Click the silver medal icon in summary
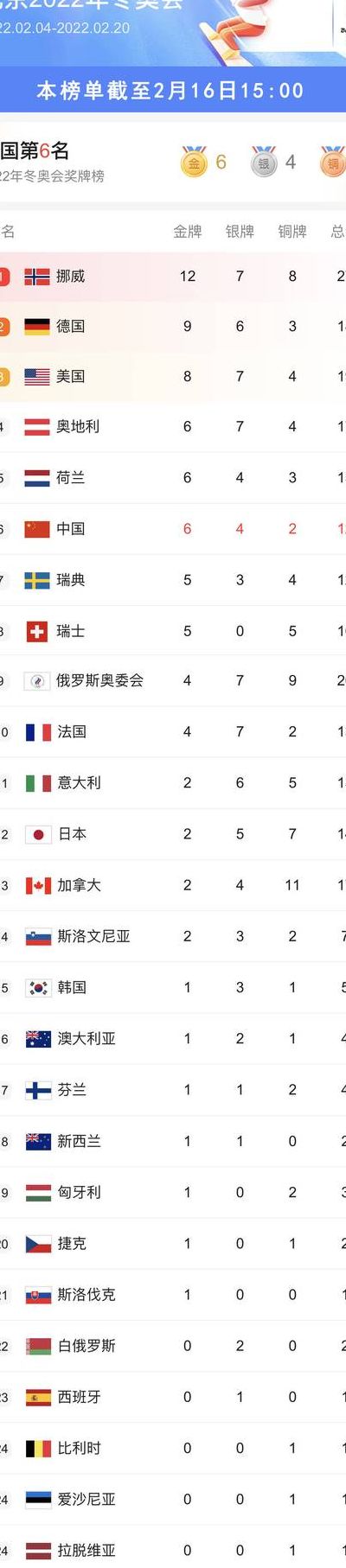 265,162
